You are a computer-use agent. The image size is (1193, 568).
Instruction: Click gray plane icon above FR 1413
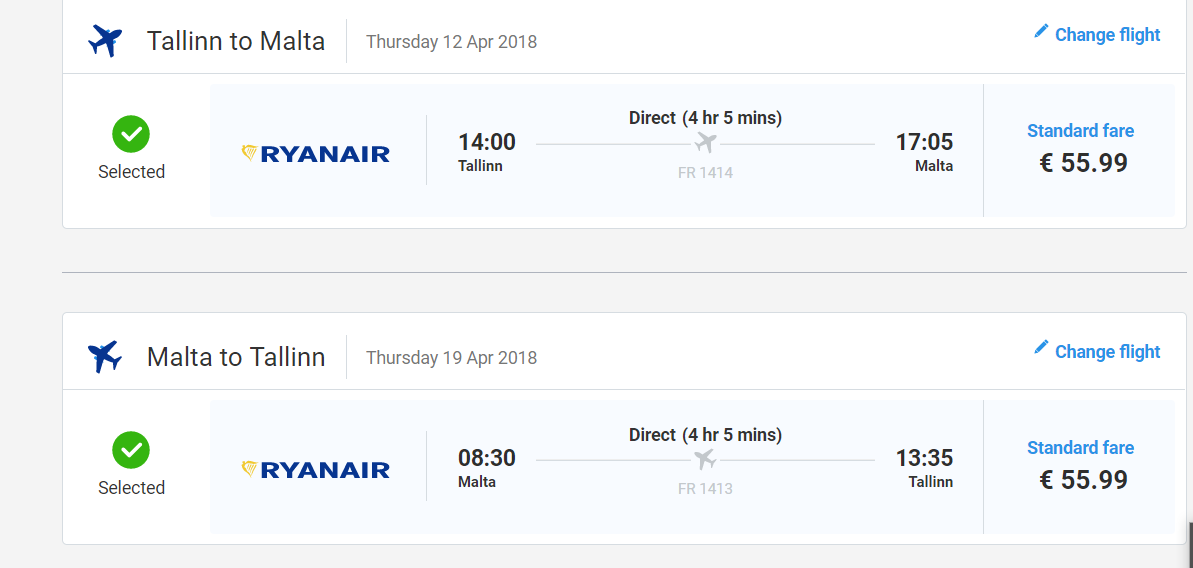click(x=705, y=459)
